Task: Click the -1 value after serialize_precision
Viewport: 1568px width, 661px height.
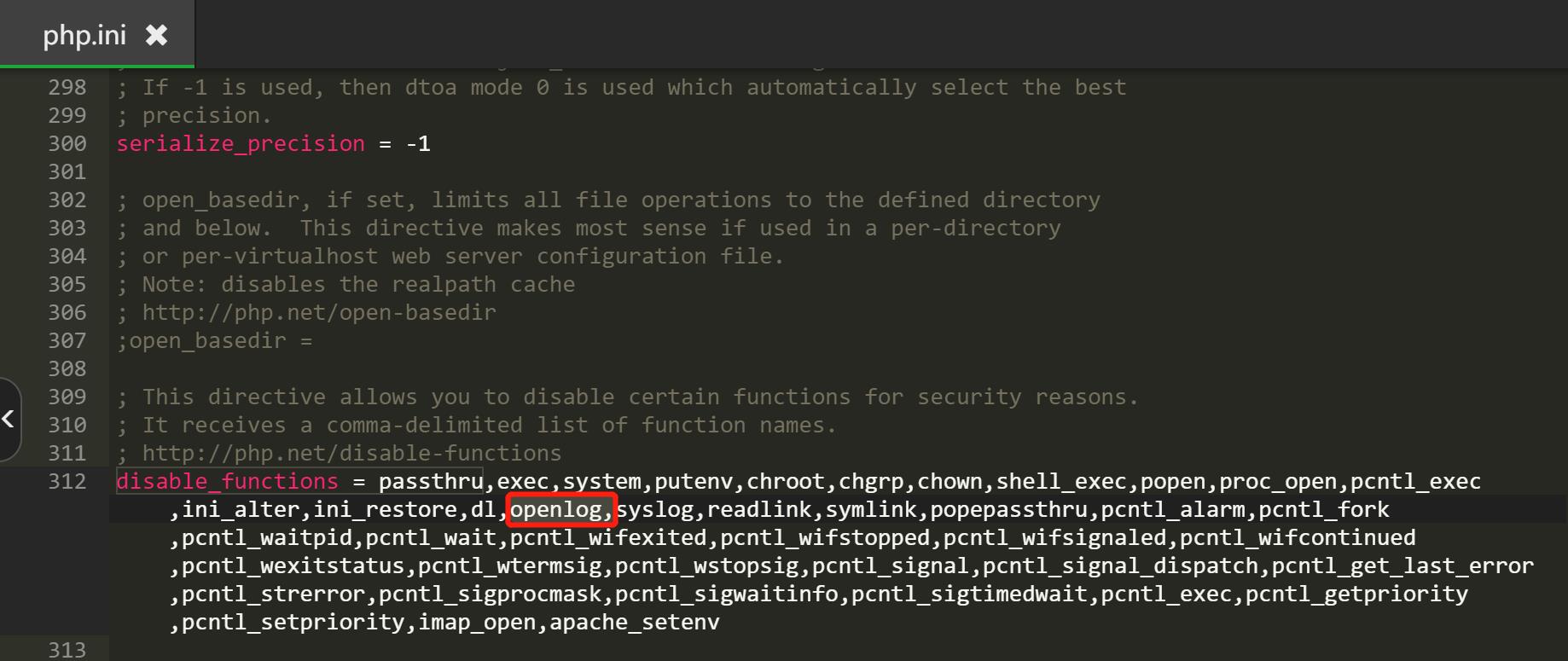Action: 418,143
